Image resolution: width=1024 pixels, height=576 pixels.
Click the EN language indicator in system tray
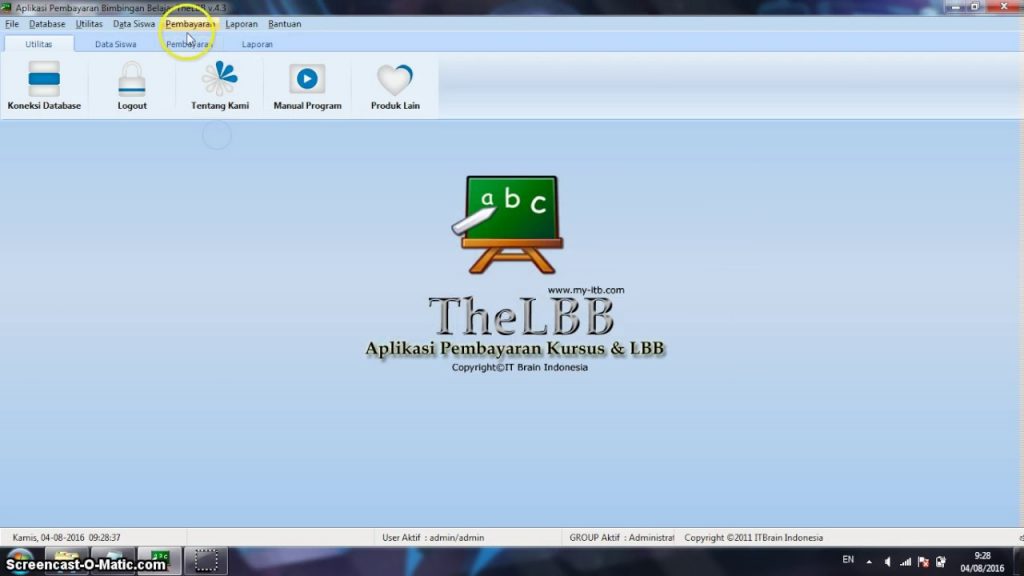tap(849, 561)
